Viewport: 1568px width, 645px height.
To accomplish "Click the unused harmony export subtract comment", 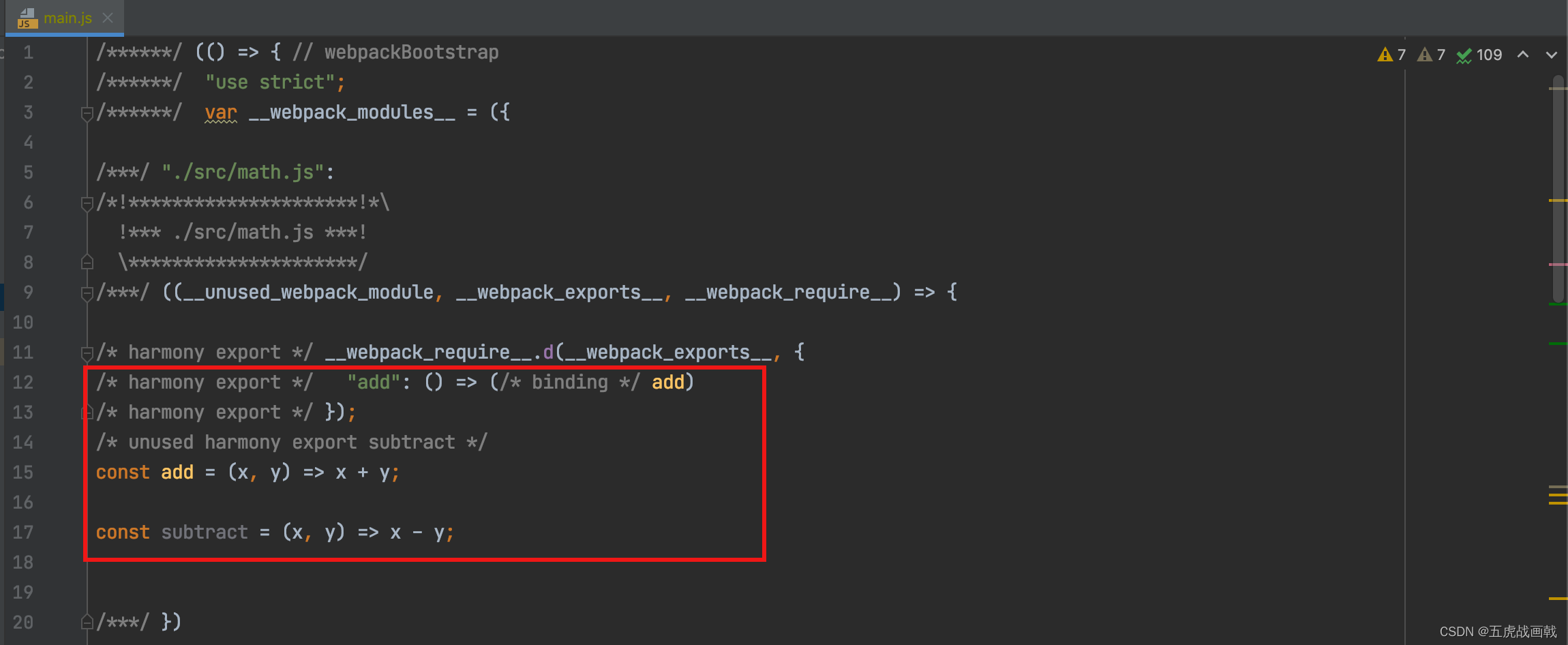I will 292,442.
